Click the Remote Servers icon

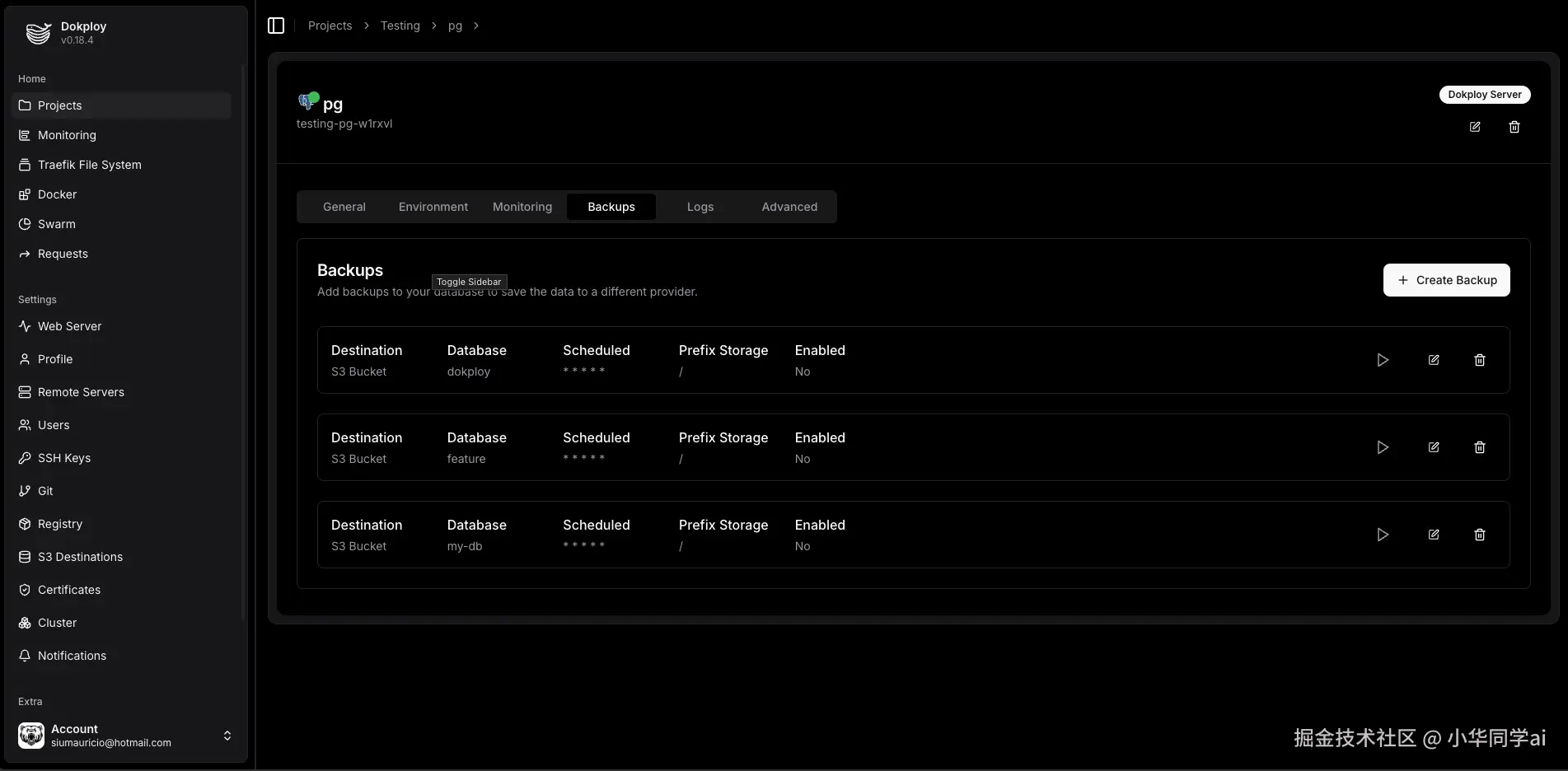coord(25,392)
